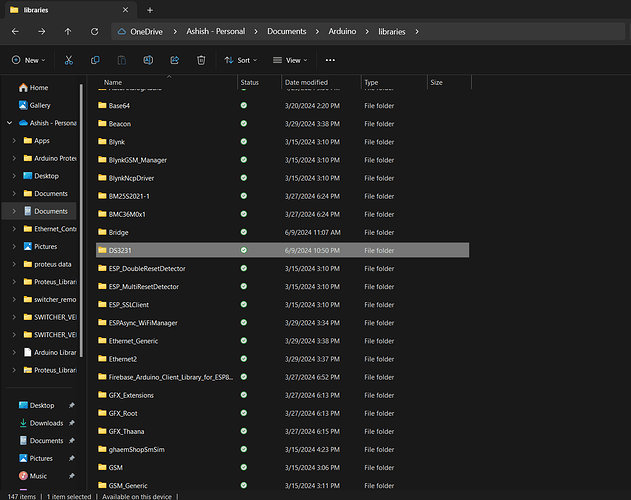The height and width of the screenshot is (500, 631).
Task: Select Gallery in the navigation pane
Action: point(39,105)
